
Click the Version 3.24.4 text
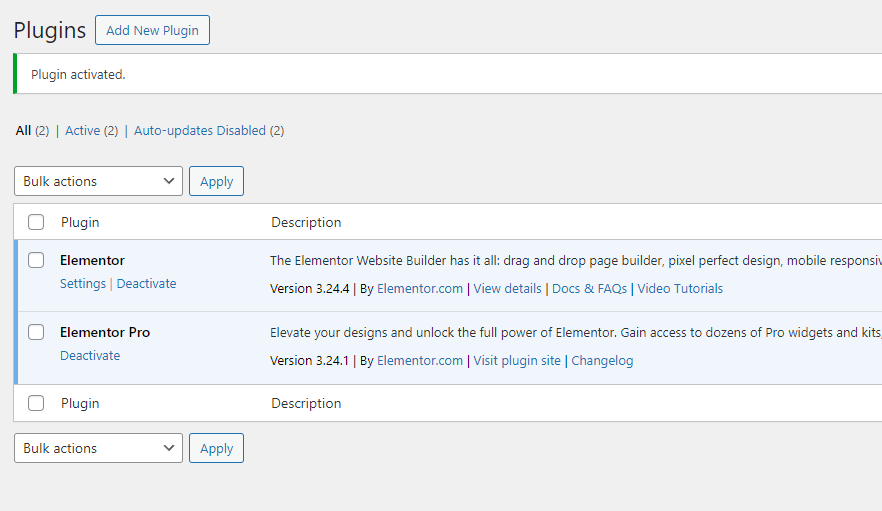click(x=309, y=289)
